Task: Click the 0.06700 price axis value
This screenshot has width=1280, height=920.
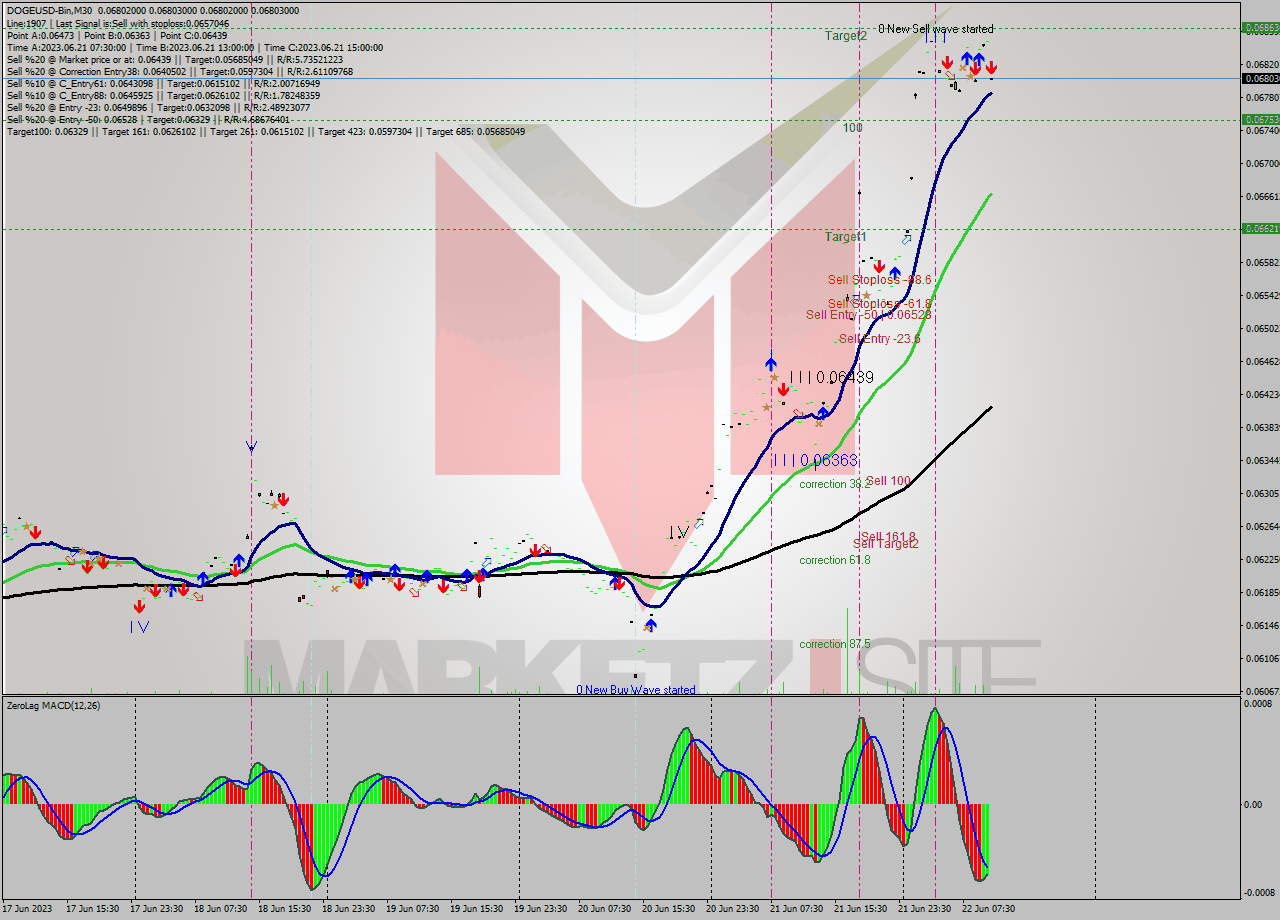Action: pyautogui.click(x=1262, y=163)
